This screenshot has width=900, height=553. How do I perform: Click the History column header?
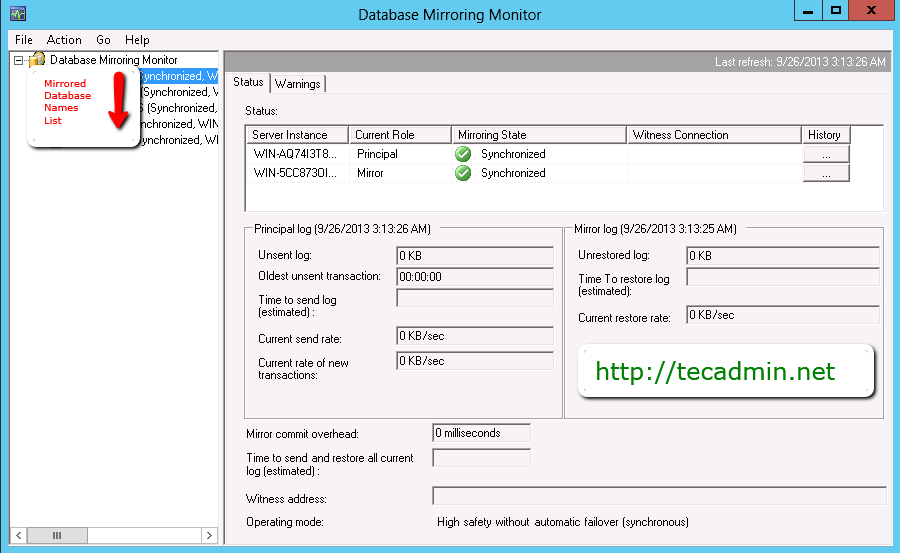click(x=825, y=135)
